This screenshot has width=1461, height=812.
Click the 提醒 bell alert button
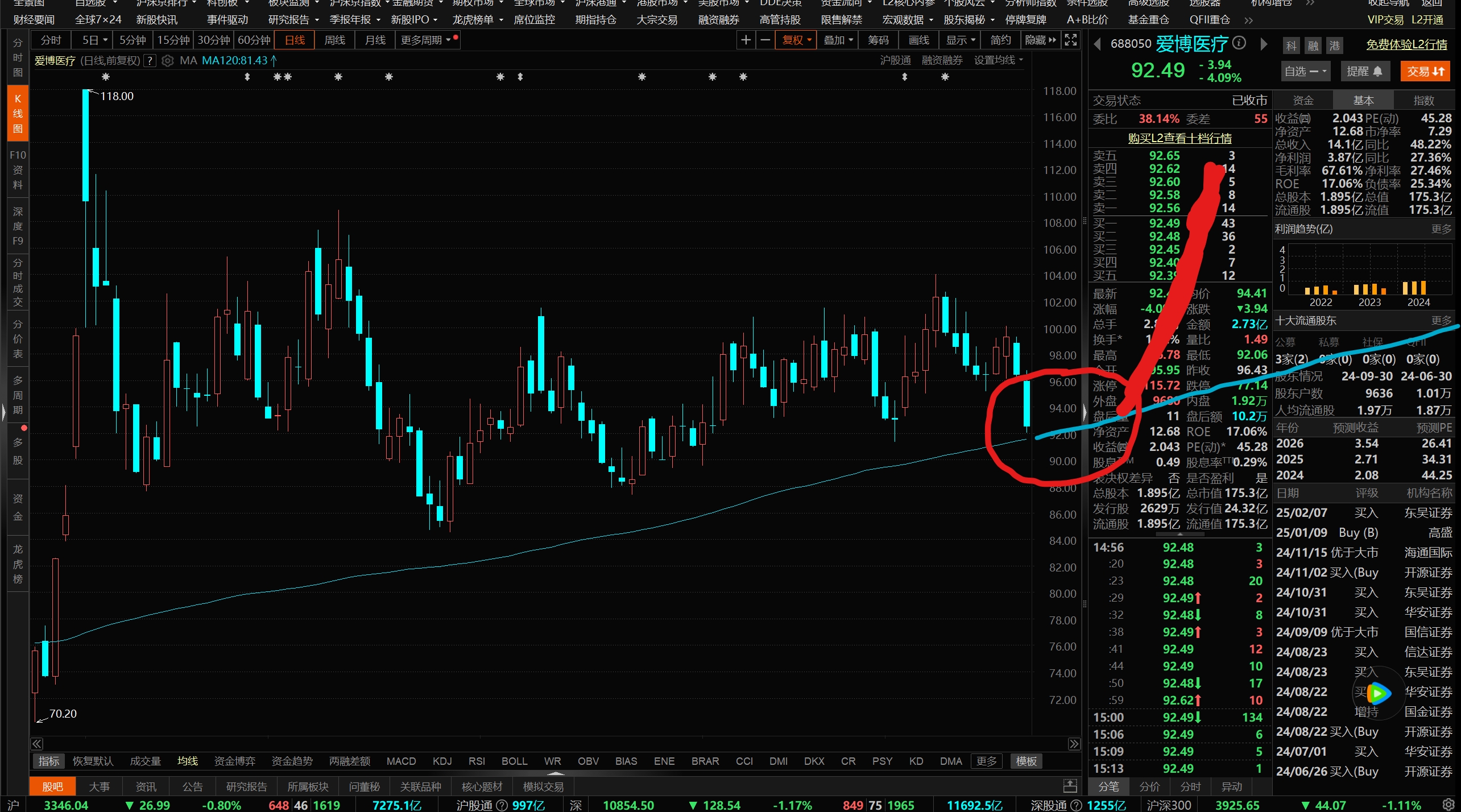tap(1364, 71)
